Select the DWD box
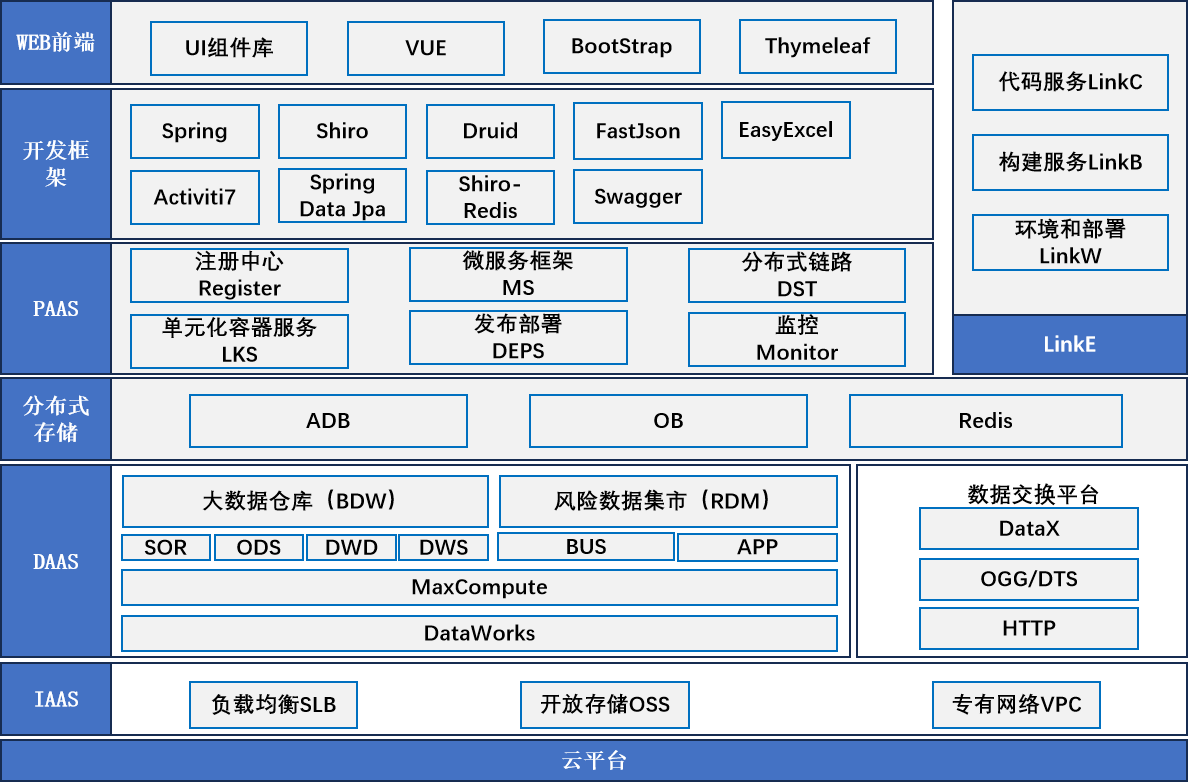Screen dimensions: 1188x782 pos(352,547)
